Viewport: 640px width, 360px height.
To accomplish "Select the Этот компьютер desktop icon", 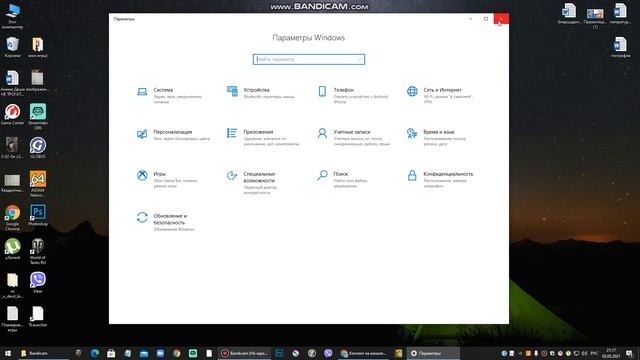I will pyautogui.click(x=12, y=16).
